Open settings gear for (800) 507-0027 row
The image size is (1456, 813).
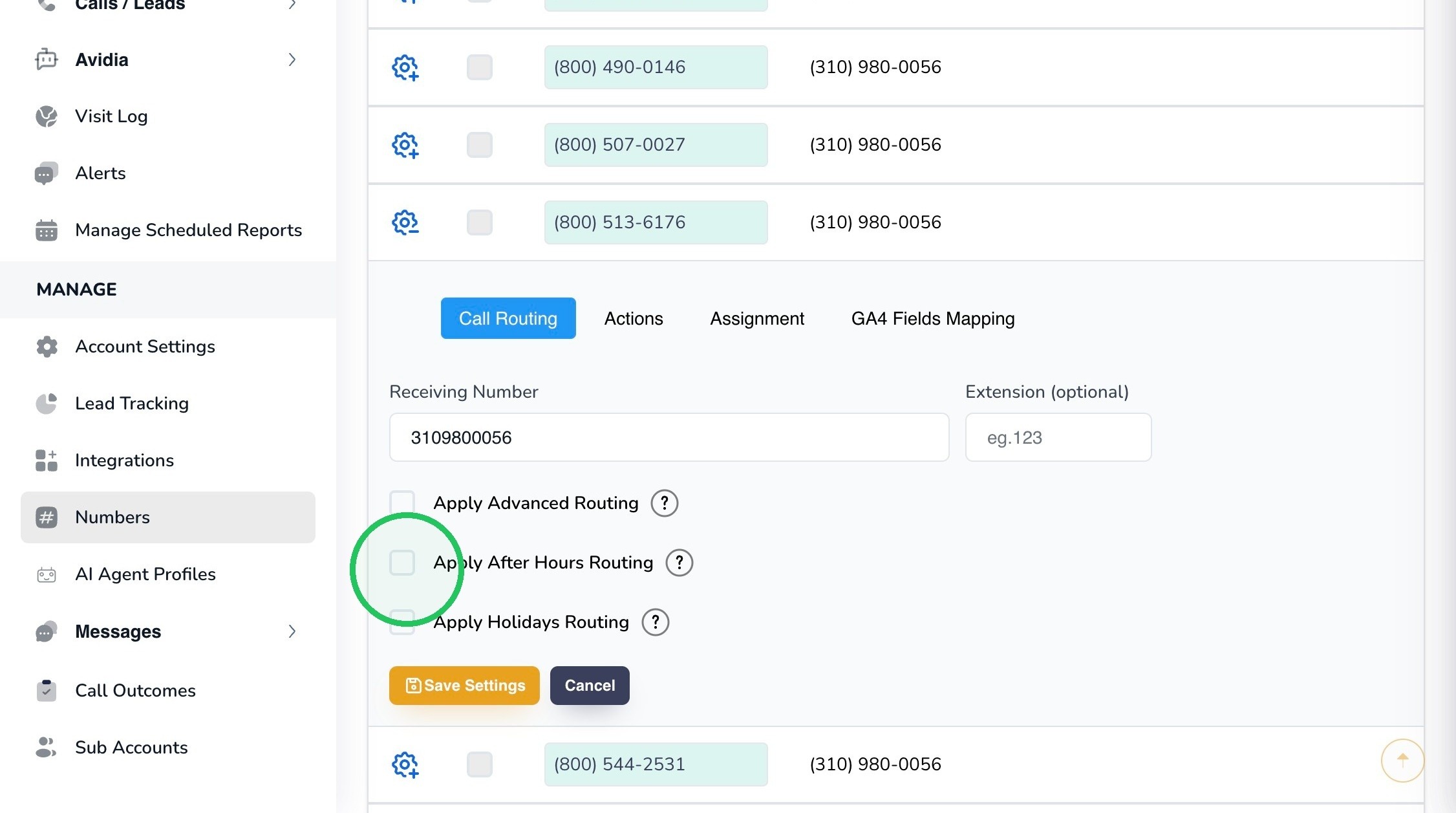405,145
